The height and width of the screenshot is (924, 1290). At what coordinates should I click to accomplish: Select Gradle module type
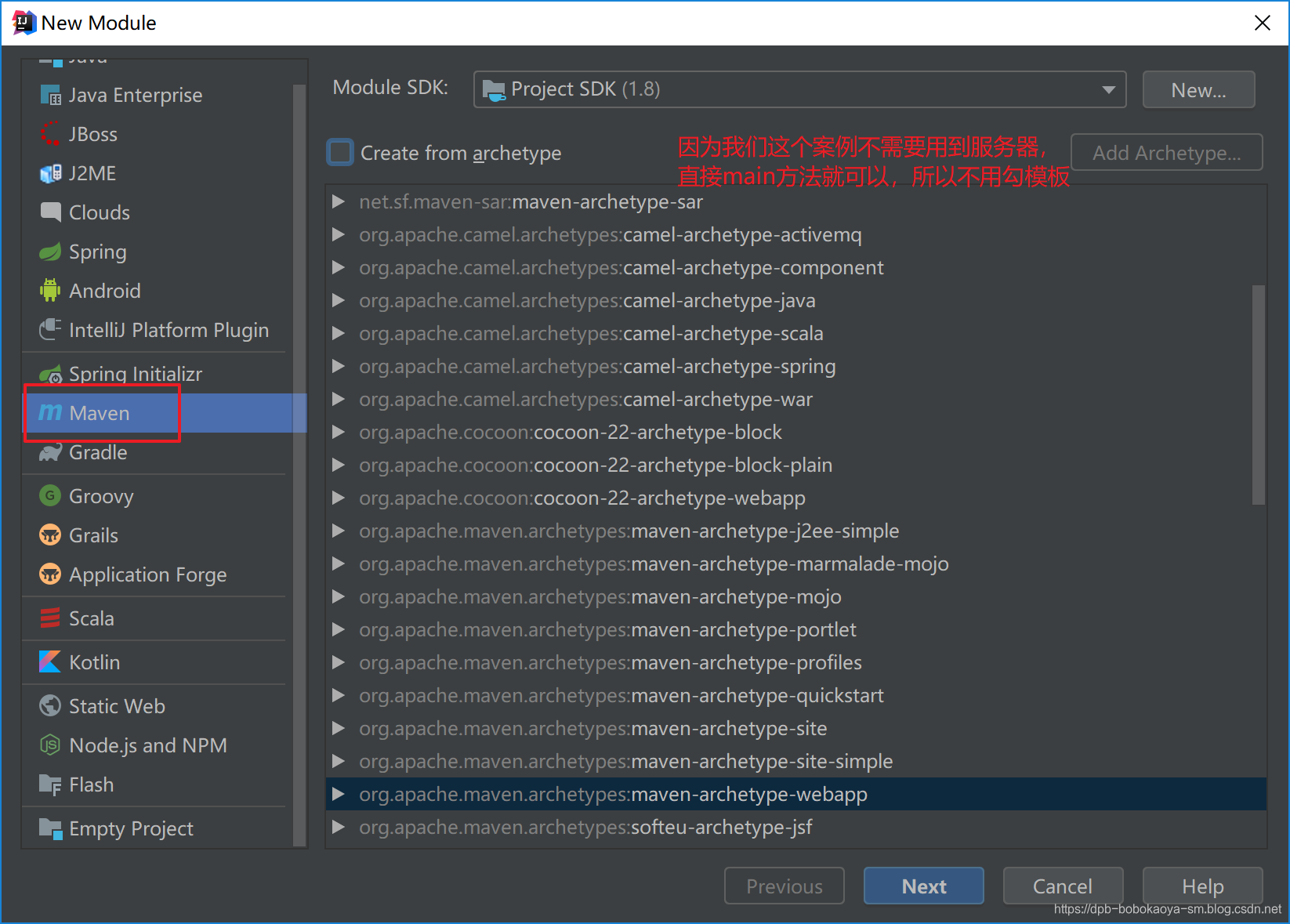(x=158, y=452)
